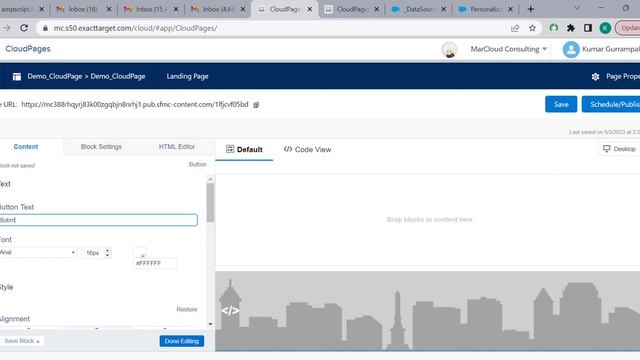Switch to the Content tab

pos(26,147)
